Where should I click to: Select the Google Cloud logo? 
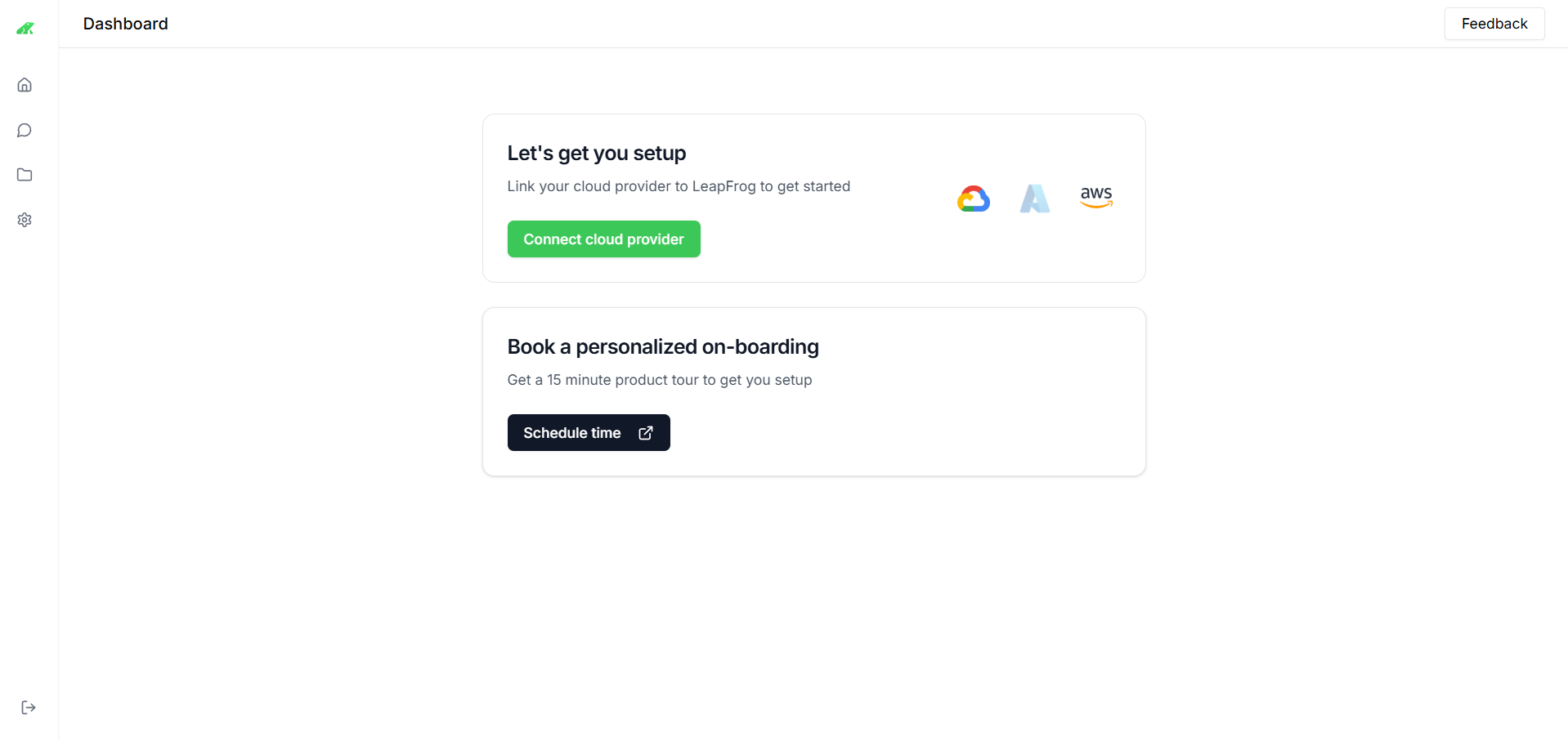tap(973, 198)
